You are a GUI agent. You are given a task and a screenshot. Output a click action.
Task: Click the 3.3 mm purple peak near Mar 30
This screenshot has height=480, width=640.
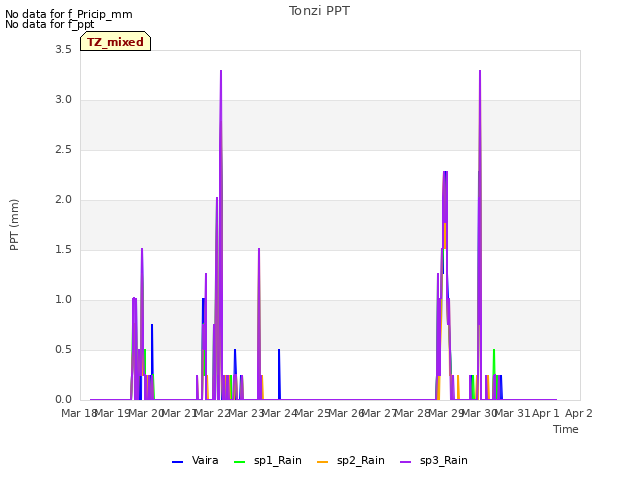[x=480, y=71]
